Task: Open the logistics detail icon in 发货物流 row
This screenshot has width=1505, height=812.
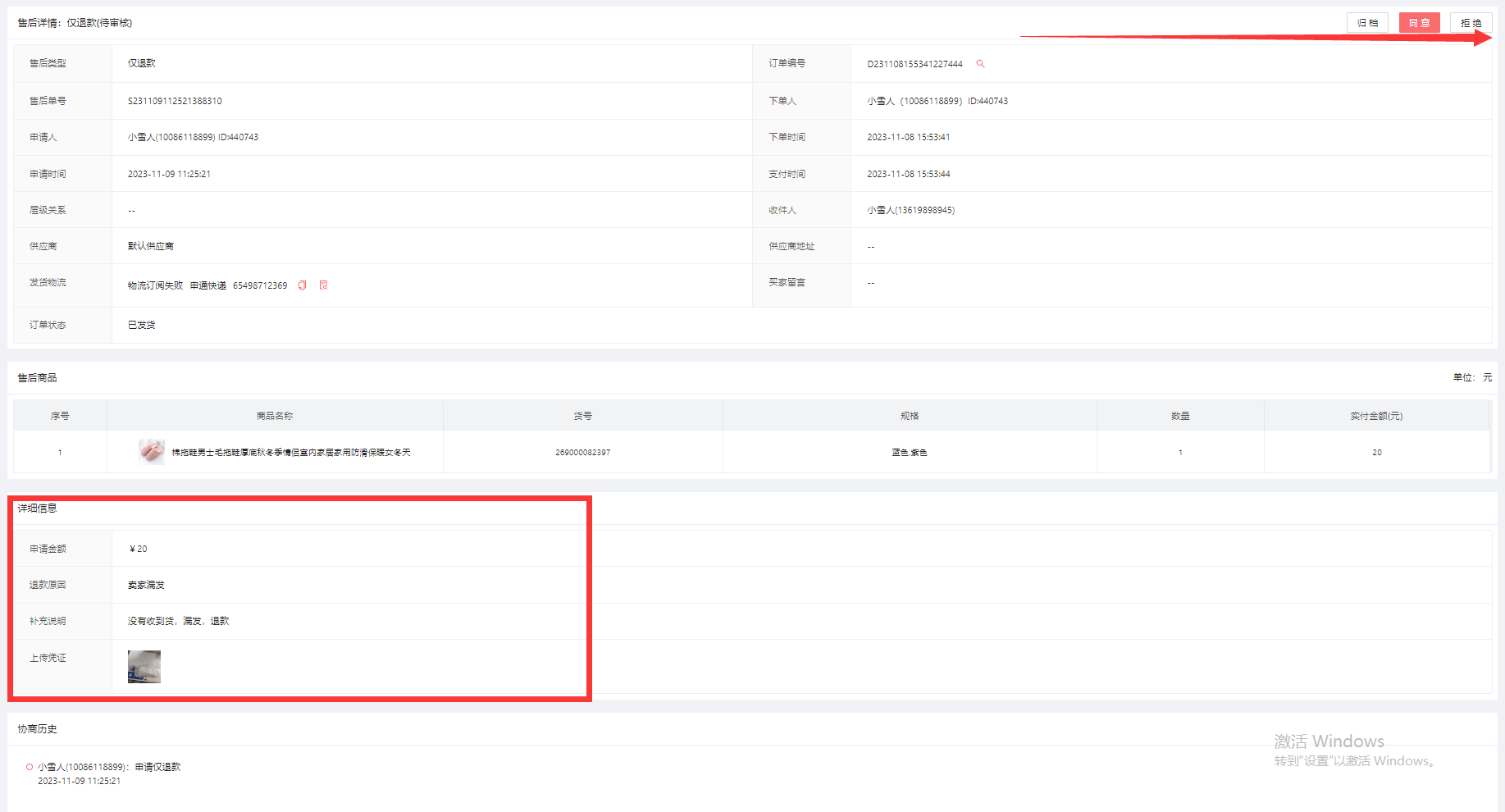Action: [324, 285]
